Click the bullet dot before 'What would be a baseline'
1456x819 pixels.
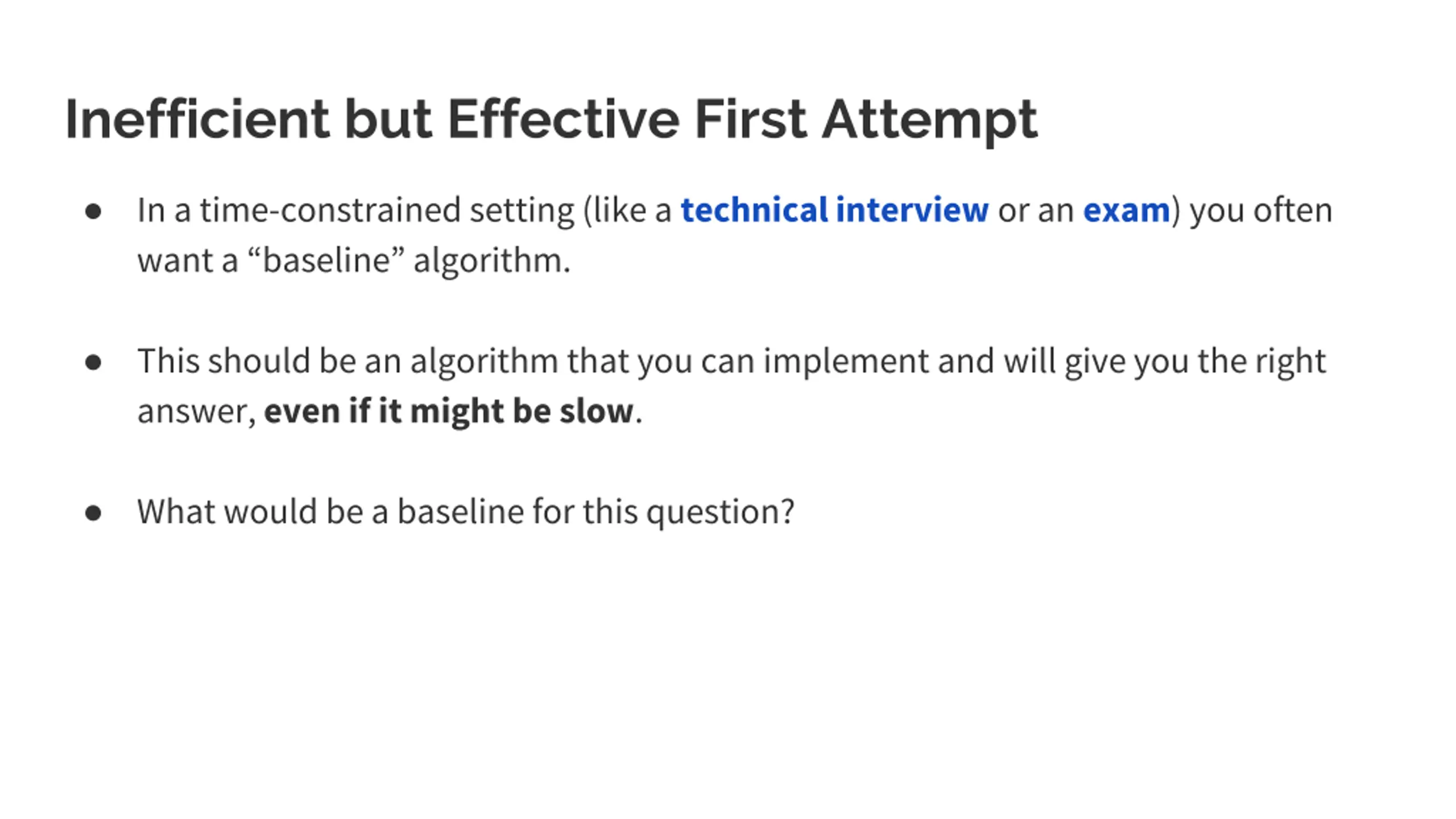[93, 513]
